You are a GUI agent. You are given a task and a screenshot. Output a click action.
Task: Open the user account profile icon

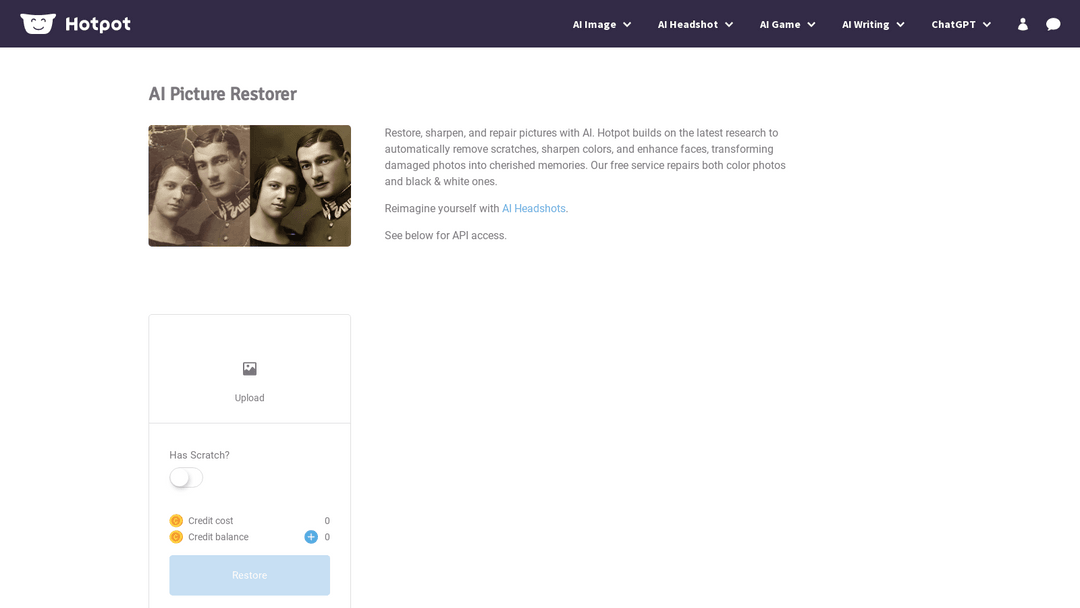[1022, 24]
